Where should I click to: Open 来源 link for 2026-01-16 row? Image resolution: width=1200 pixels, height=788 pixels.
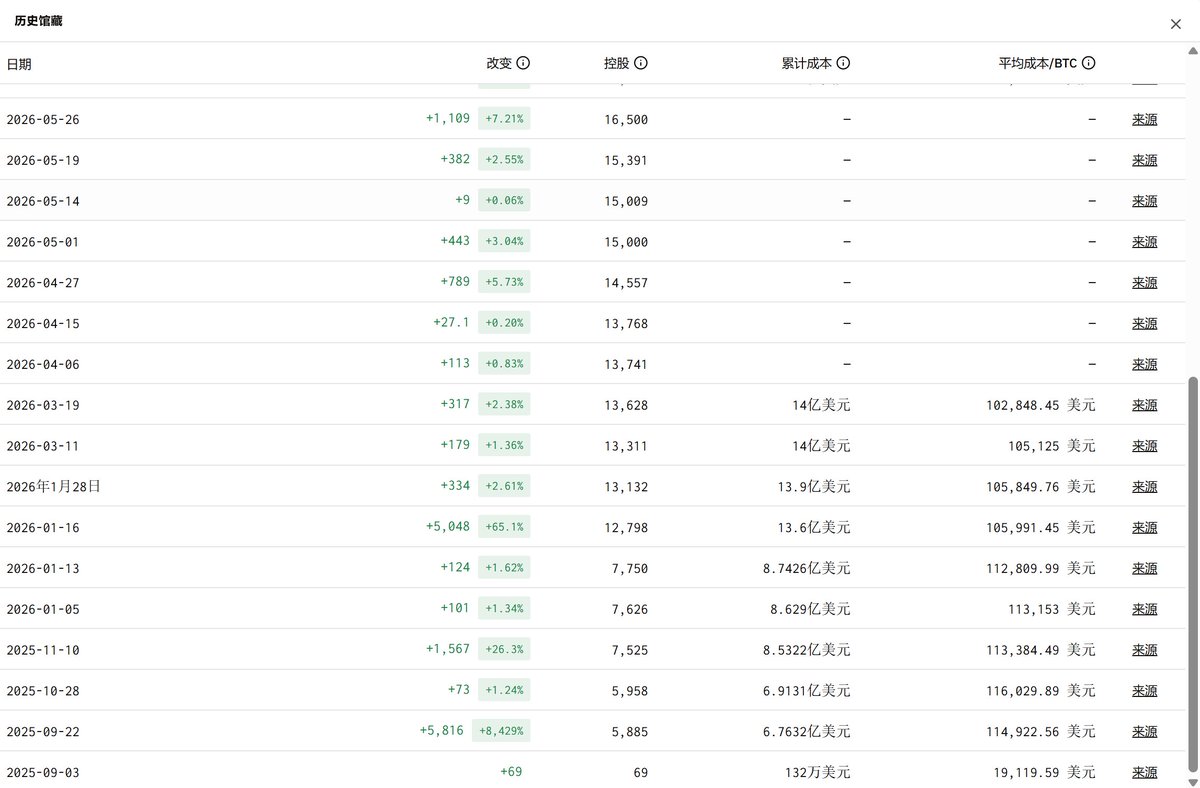click(x=1144, y=527)
